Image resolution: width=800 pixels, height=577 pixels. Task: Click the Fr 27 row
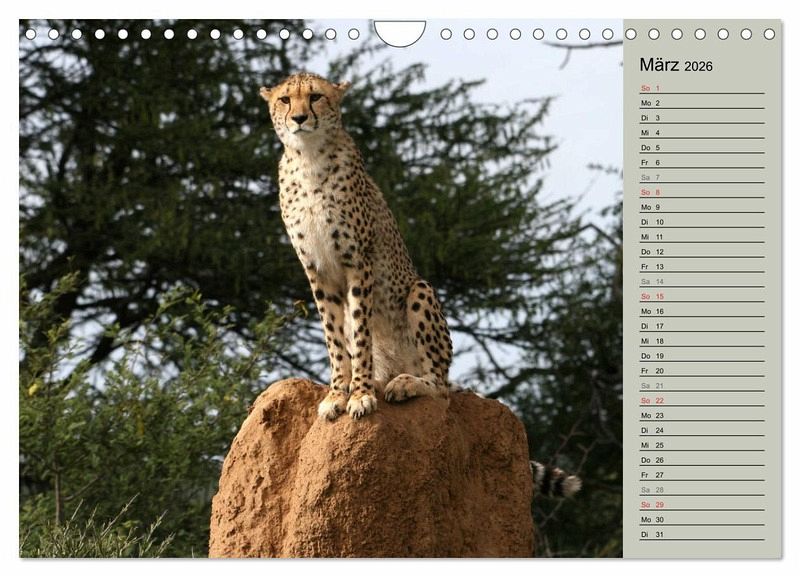click(x=701, y=475)
